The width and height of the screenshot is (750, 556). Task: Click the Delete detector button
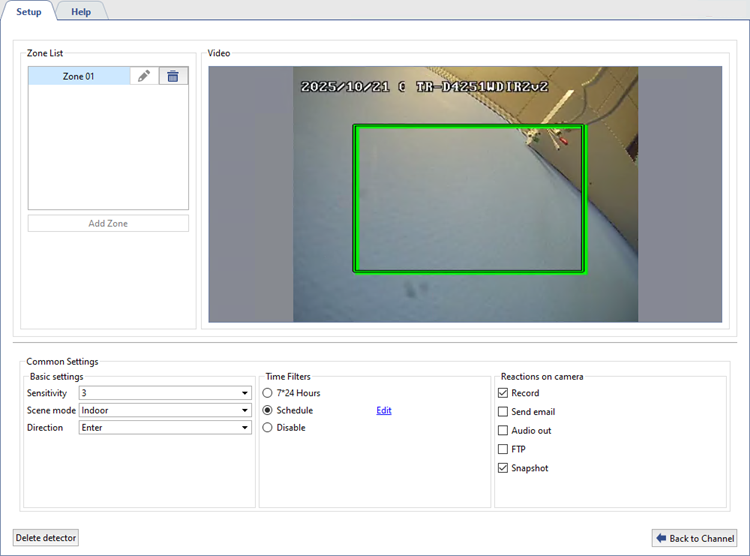(46, 538)
